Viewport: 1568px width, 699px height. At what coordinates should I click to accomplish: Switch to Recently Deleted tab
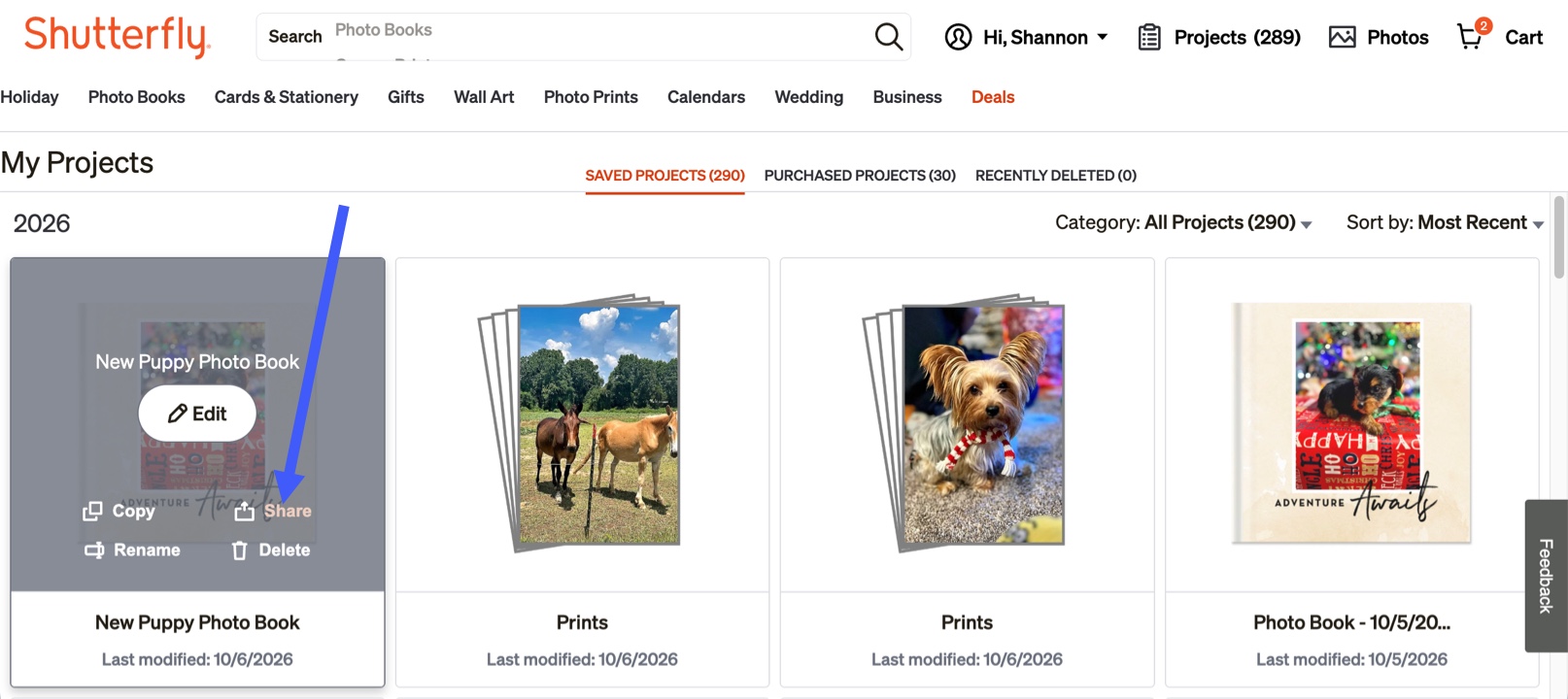(1056, 176)
